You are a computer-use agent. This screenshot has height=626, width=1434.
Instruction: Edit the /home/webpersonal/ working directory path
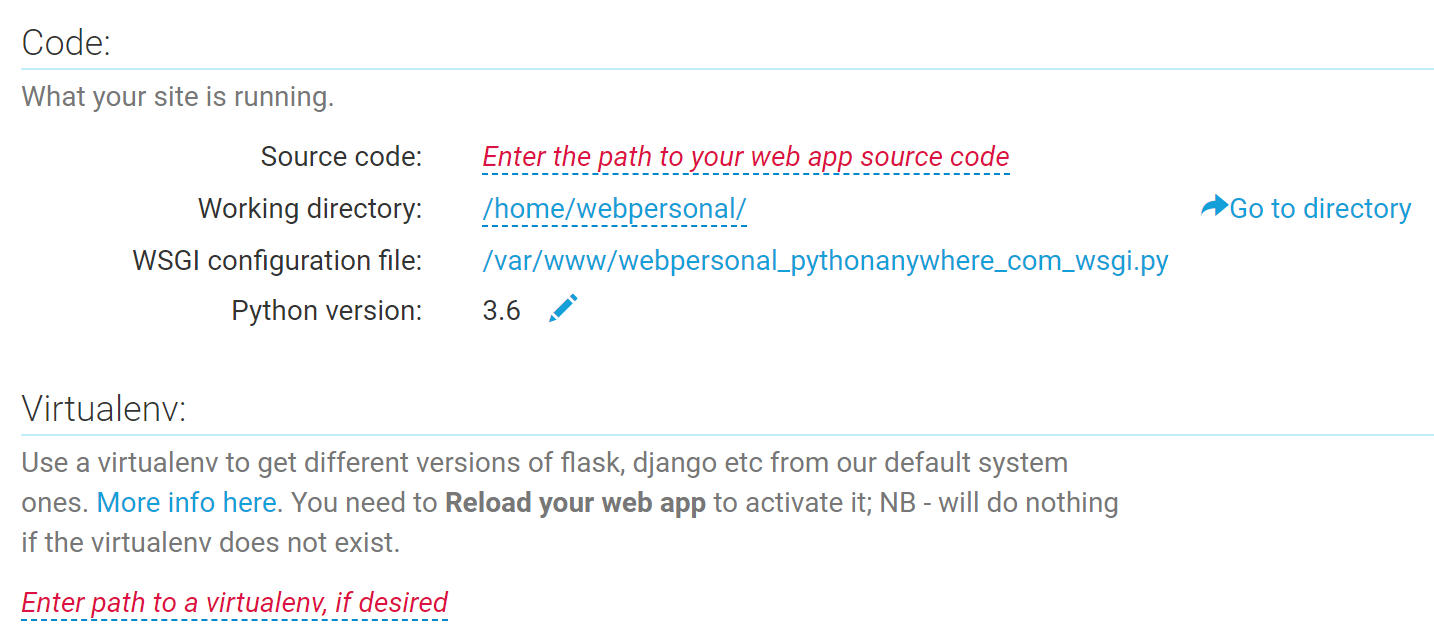coord(615,208)
